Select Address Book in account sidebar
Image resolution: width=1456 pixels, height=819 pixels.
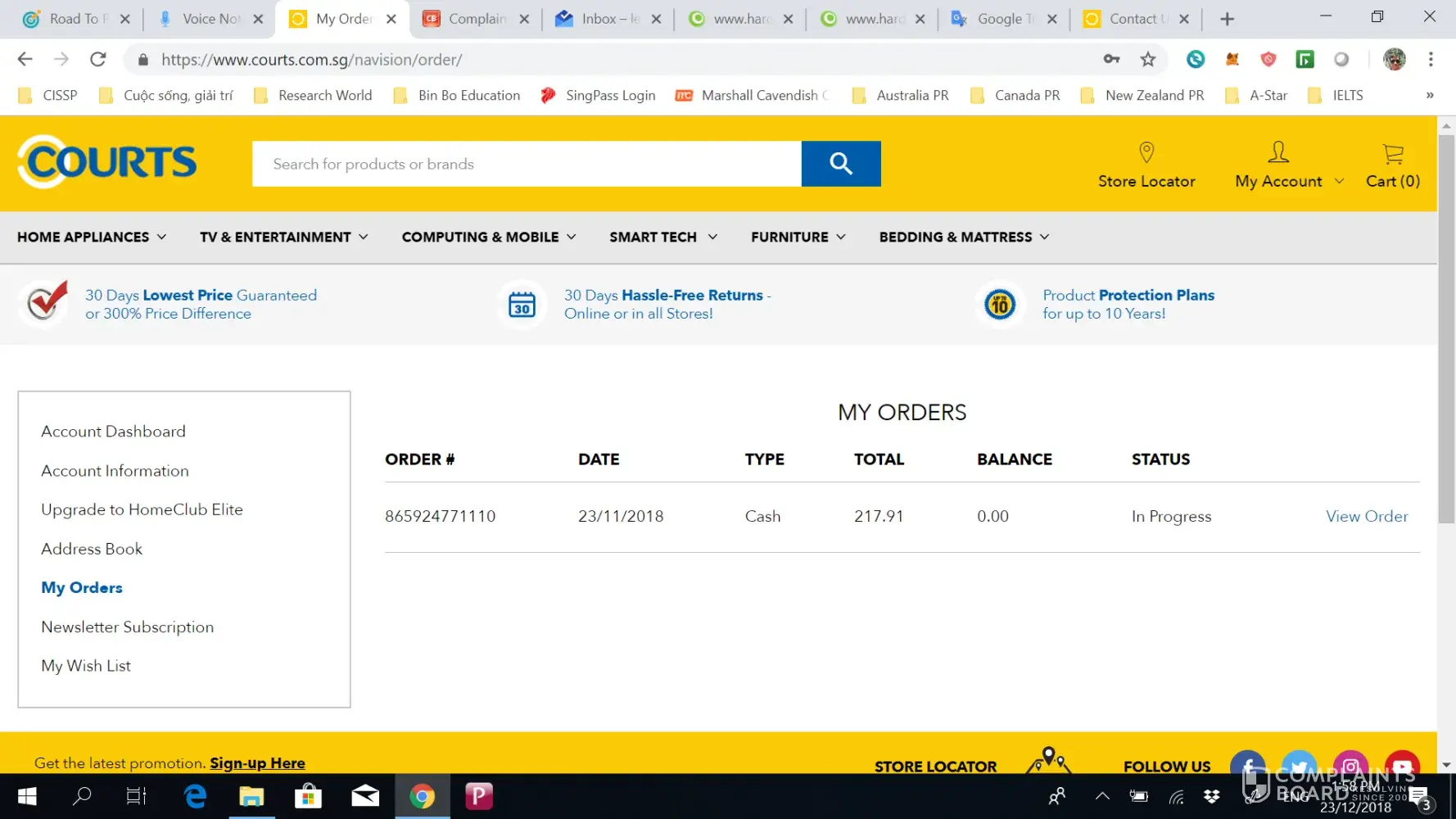point(92,549)
